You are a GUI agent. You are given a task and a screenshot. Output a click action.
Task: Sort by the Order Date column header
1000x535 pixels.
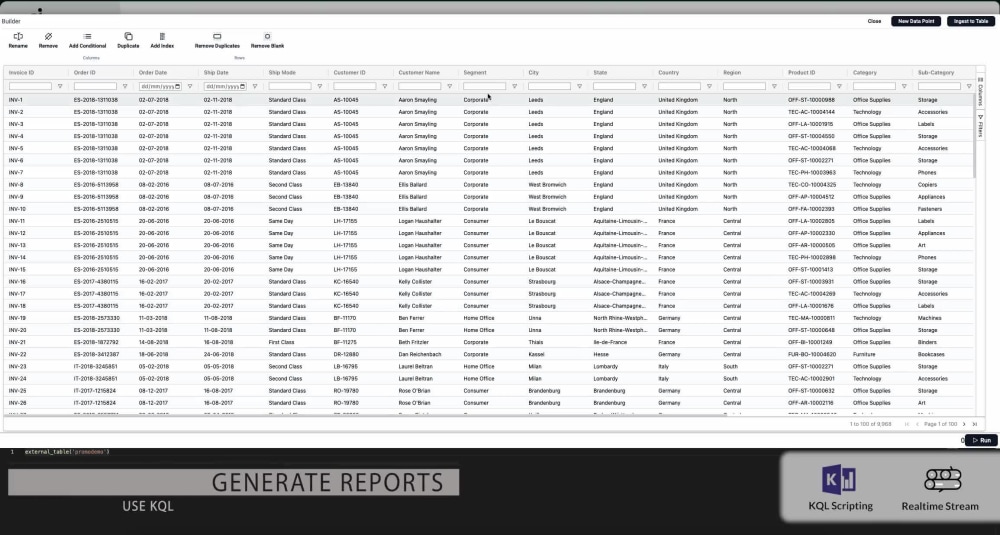(x=153, y=73)
